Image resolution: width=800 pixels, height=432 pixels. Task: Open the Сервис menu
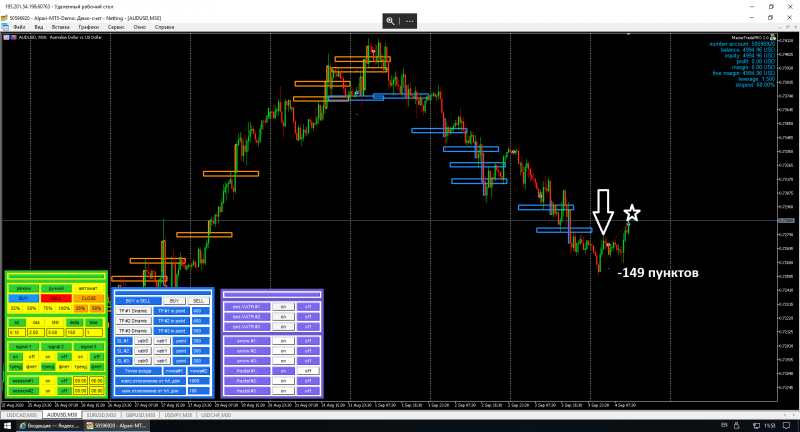click(x=116, y=27)
